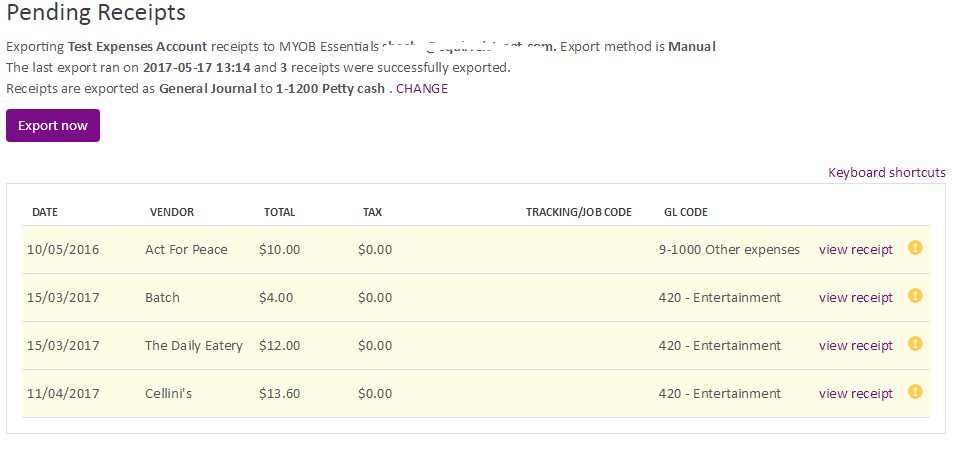The width and height of the screenshot is (969, 470).
Task: Select the 9-1000 Other expenses GL code
Action: coord(729,250)
